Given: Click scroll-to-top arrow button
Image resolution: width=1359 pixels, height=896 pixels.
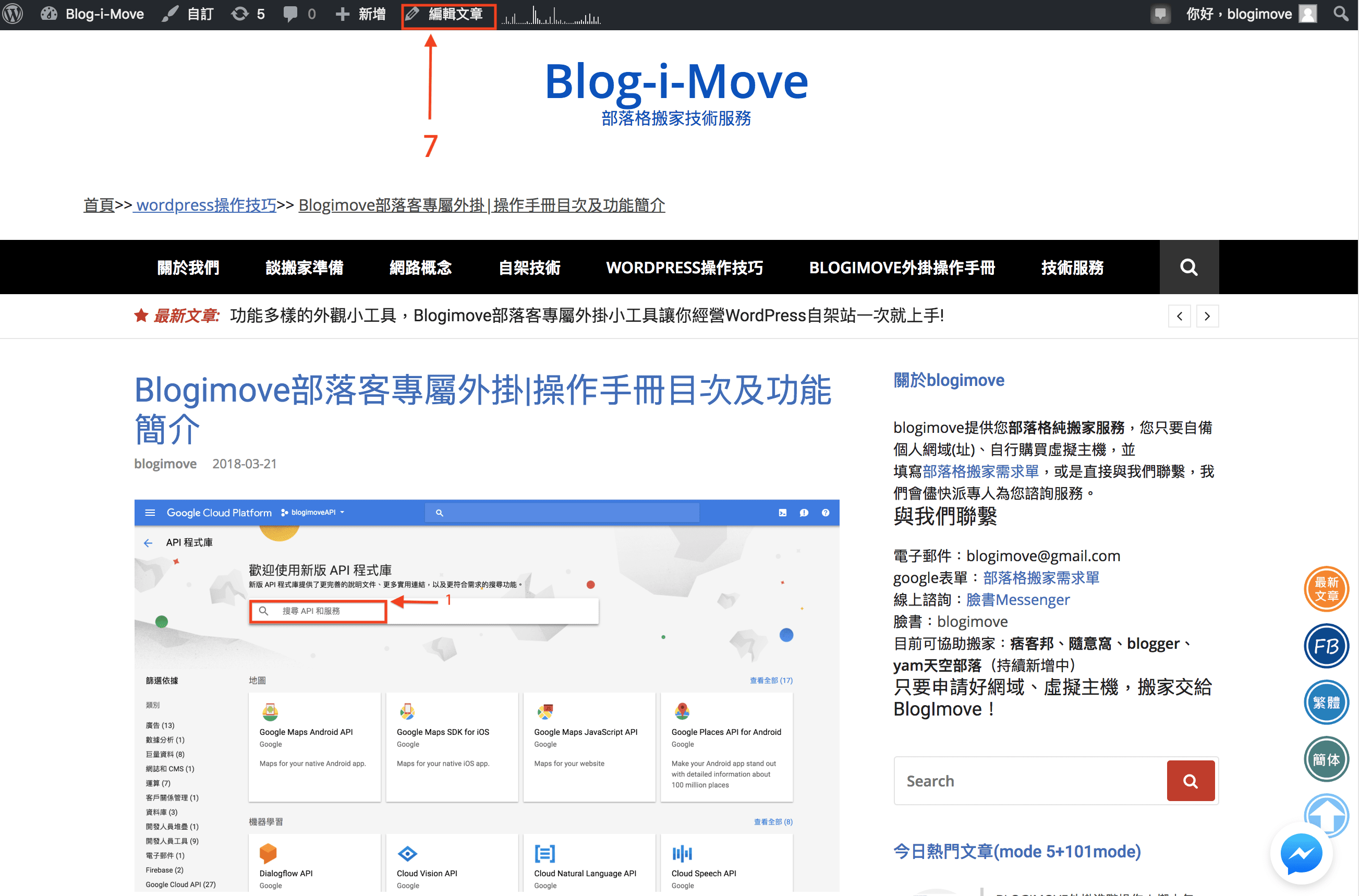Looking at the screenshot, I should coord(1326,812).
